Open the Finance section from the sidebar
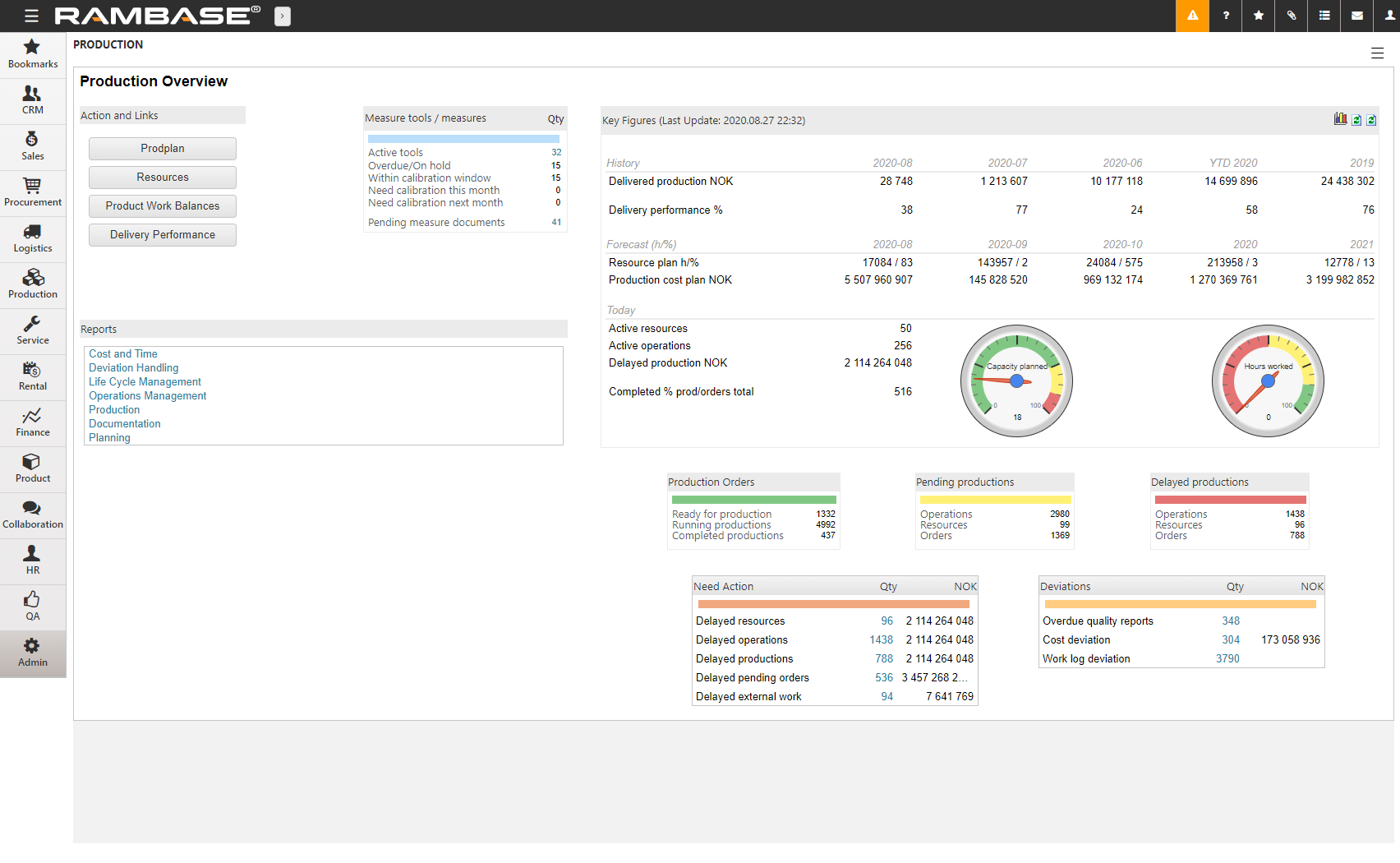 [33, 422]
